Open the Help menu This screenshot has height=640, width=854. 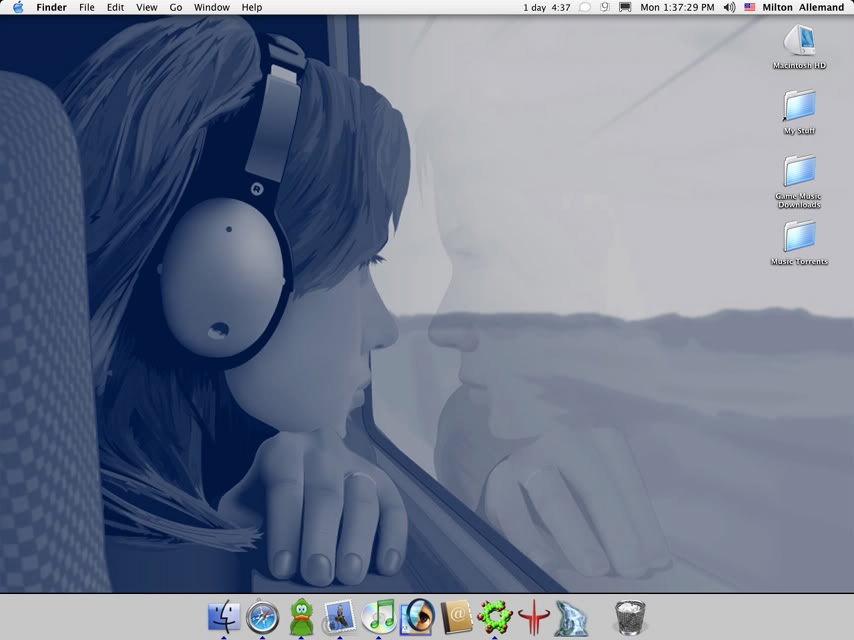[252, 7]
